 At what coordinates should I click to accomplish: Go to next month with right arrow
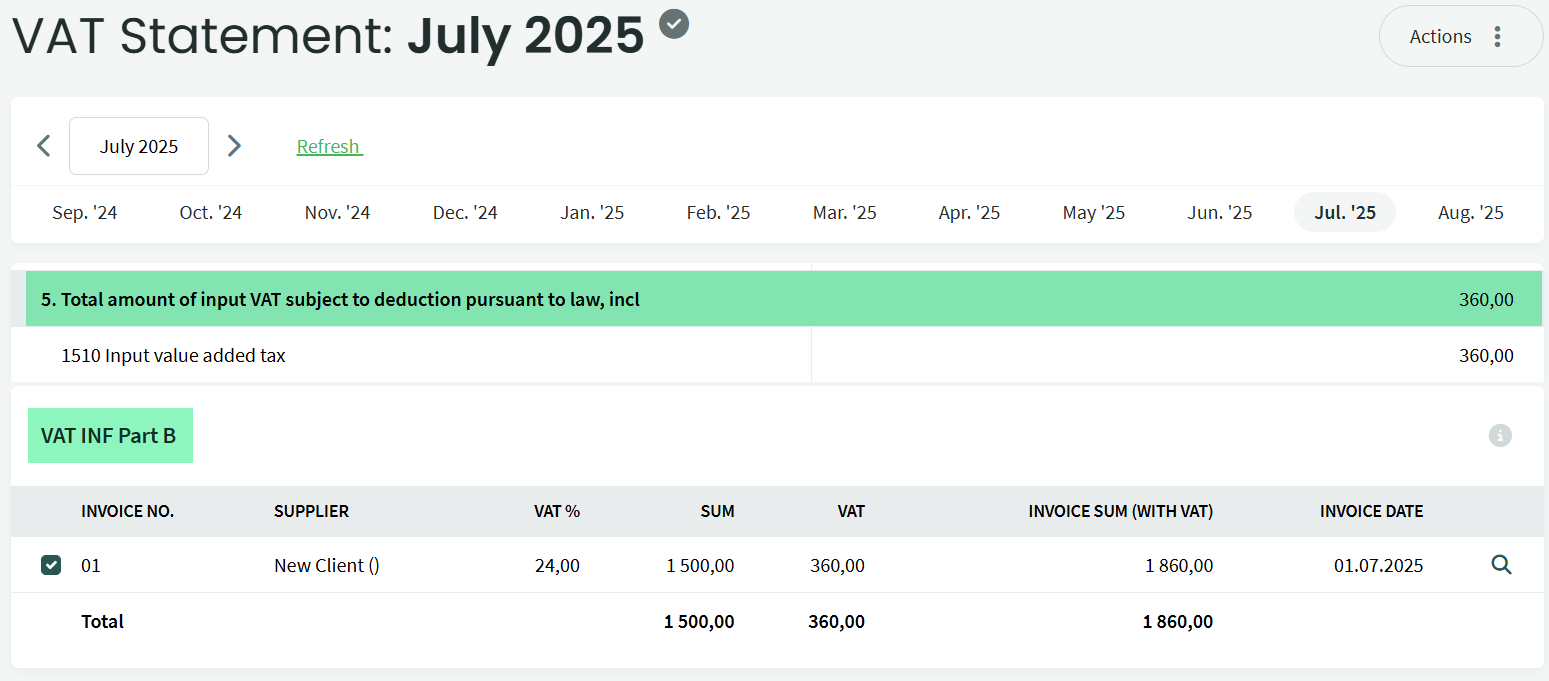pyautogui.click(x=234, y=146)
